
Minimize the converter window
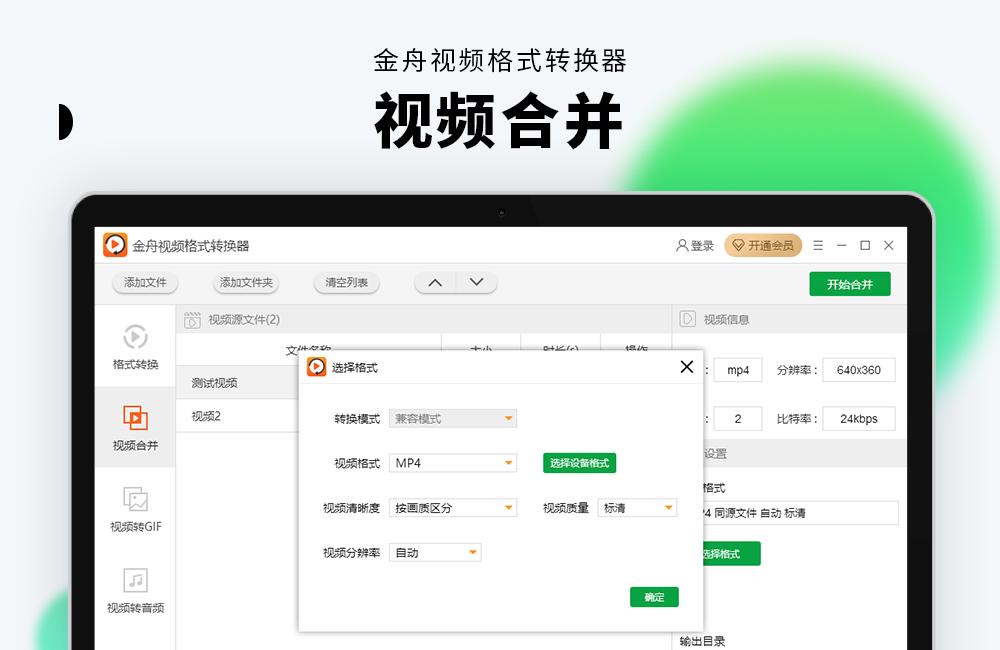pos(842,246)
